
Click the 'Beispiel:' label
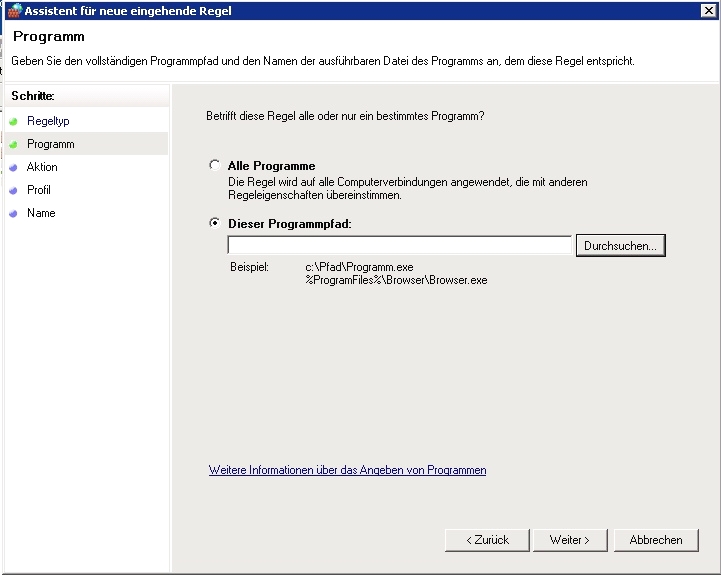(249, 267)
